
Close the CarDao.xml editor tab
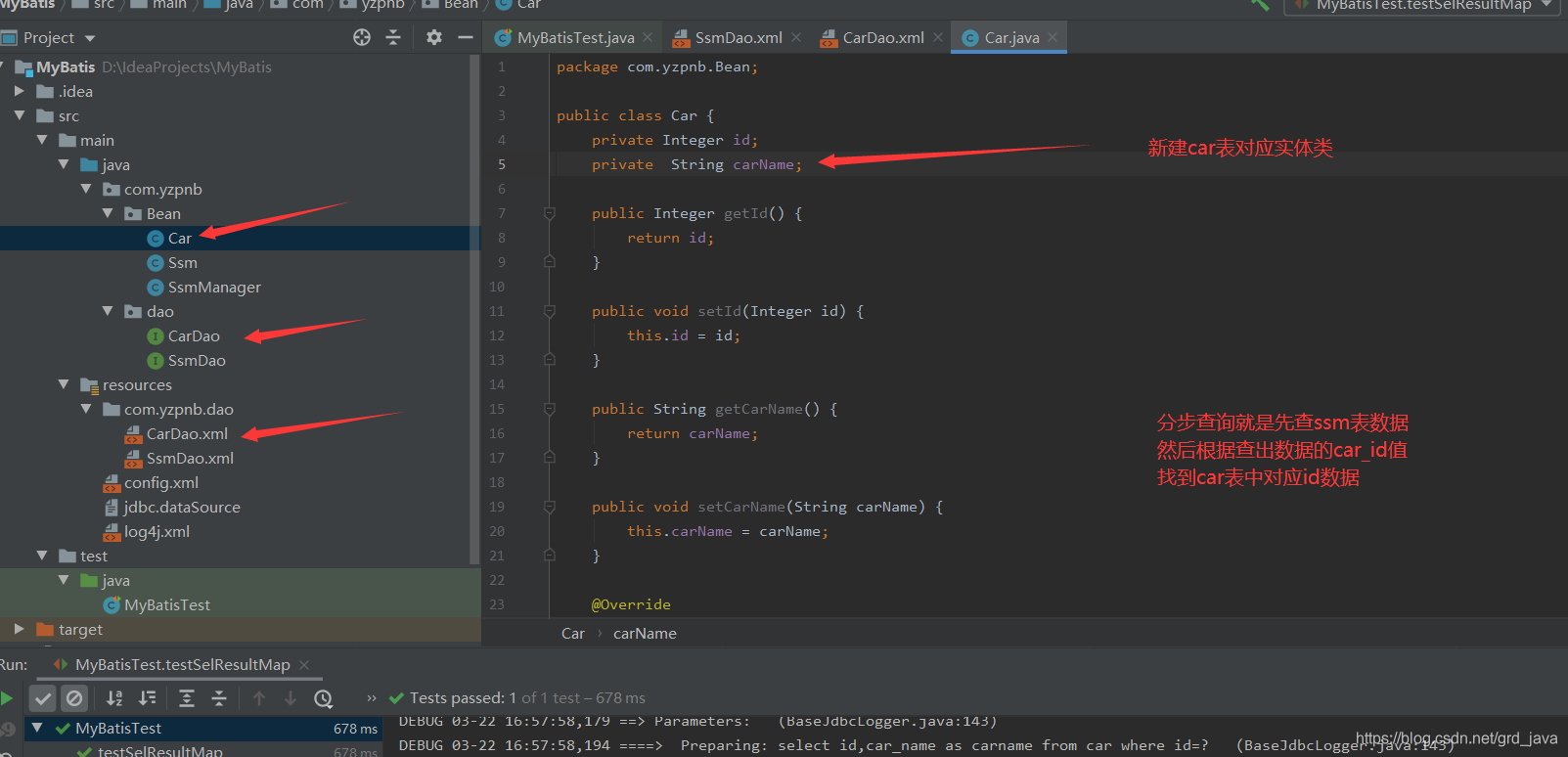pyautogui.click(x=938, y=37)
